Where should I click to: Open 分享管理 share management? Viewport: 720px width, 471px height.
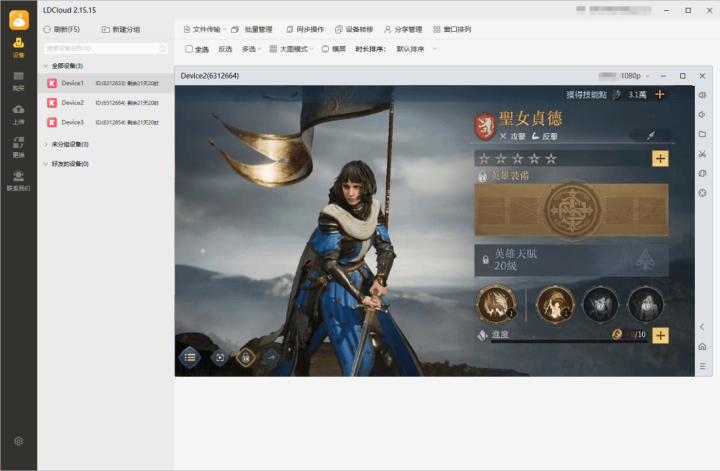pos(403,29)
